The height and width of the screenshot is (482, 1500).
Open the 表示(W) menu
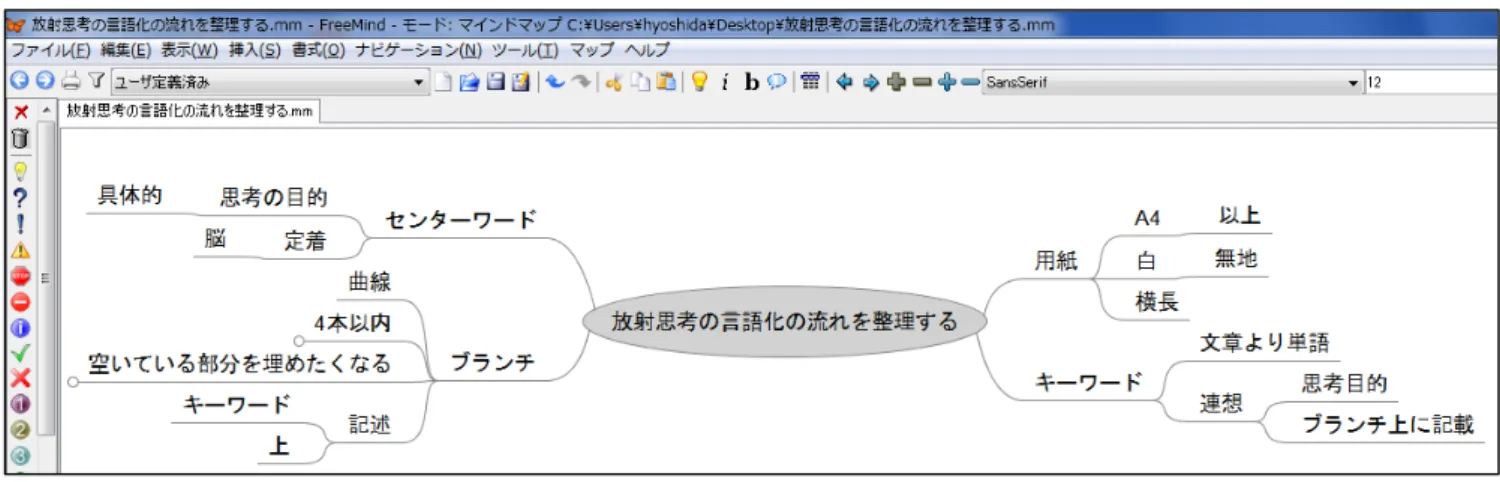189,50
